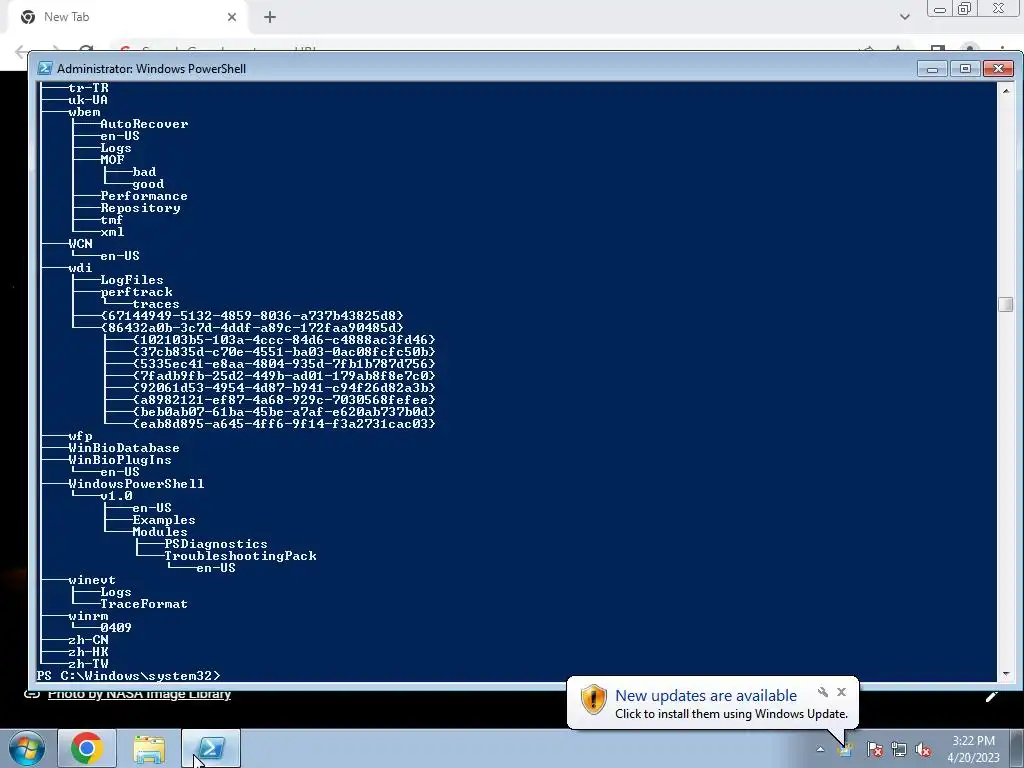Screen dimensions: 1024x768
Task: Click the Performance entry under wbem
Action: tap(144, 196)
